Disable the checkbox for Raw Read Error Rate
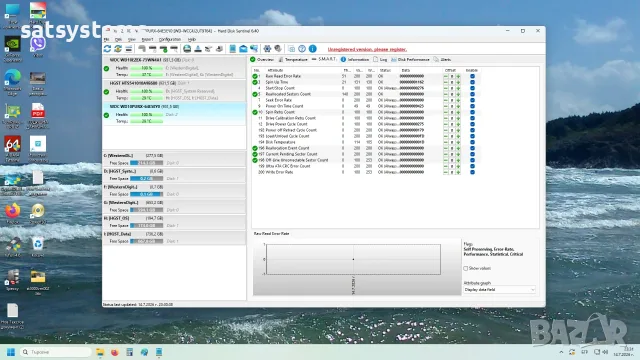Viewport: 640px width, 360px height. [472, 76]
